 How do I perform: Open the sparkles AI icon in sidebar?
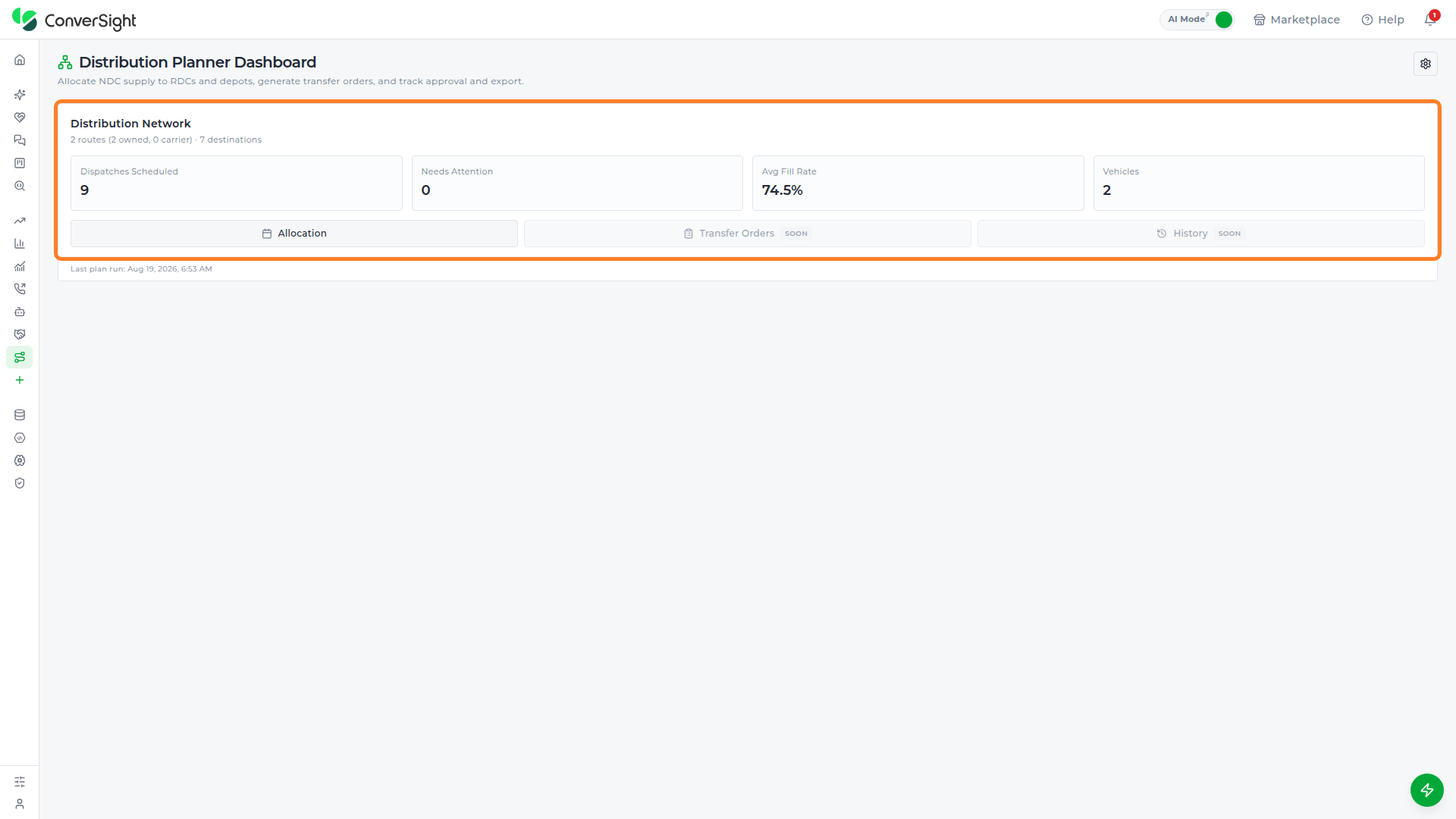click(x=20, y=95)
